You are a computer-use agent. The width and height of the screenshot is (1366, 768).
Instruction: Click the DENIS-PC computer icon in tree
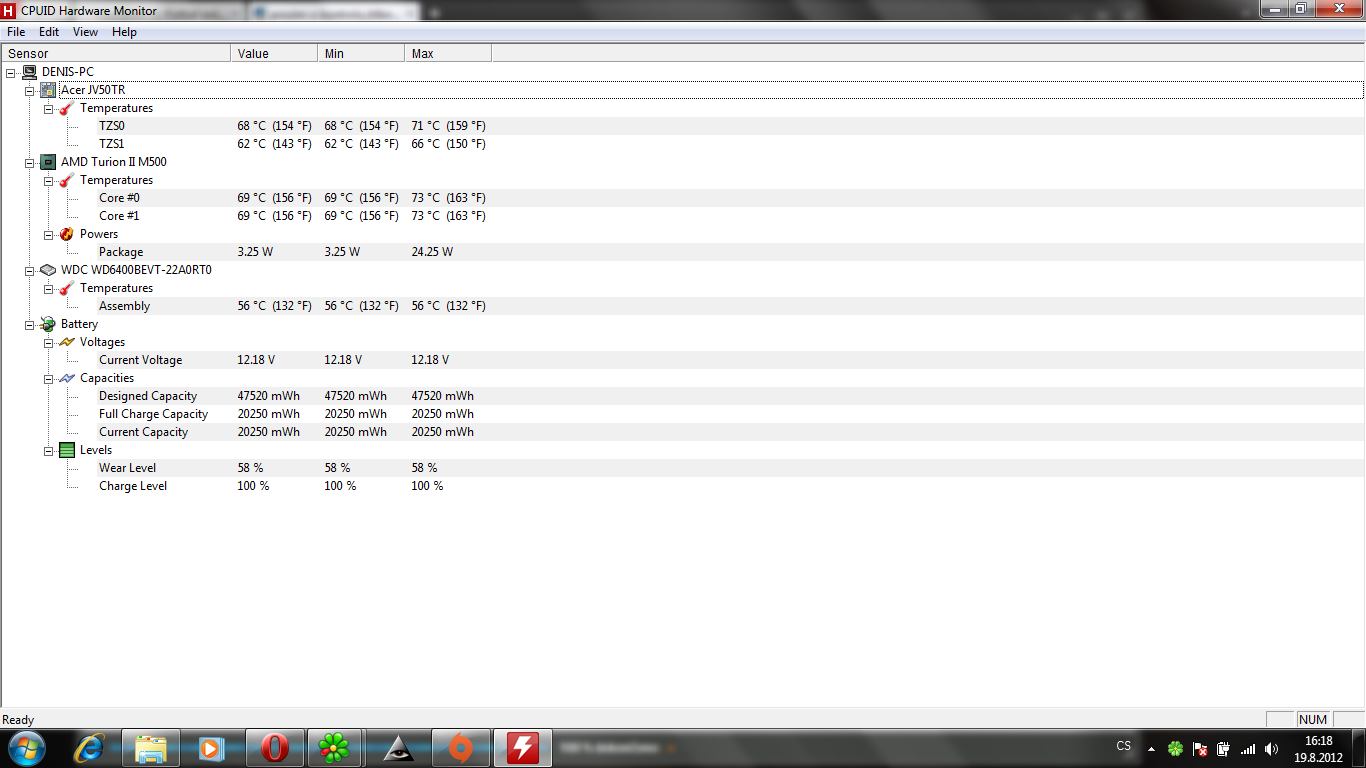[30, 72]
